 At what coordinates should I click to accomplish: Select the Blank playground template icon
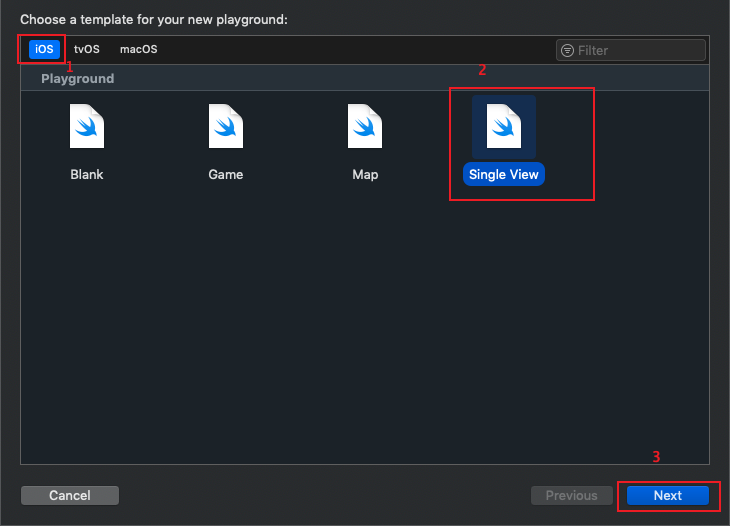tap(87, 126)
